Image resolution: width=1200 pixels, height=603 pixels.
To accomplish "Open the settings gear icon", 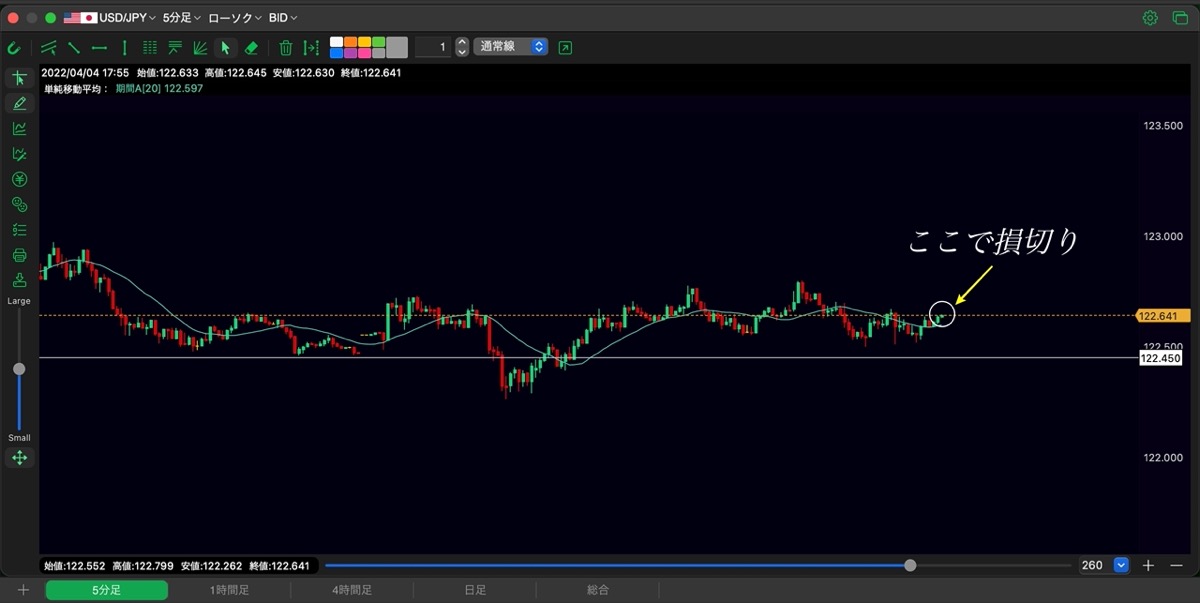I will coord(1150,18).
